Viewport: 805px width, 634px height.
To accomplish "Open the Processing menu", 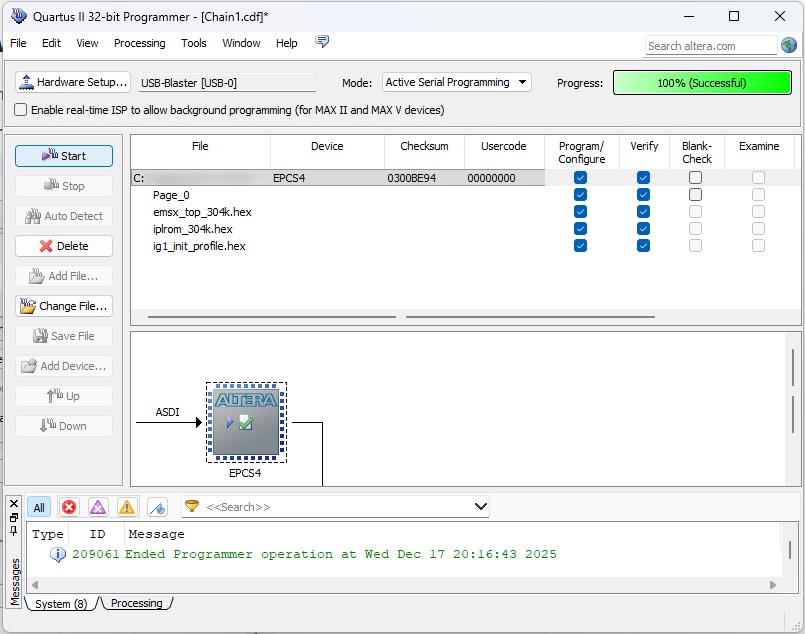I will click(140, 43).
